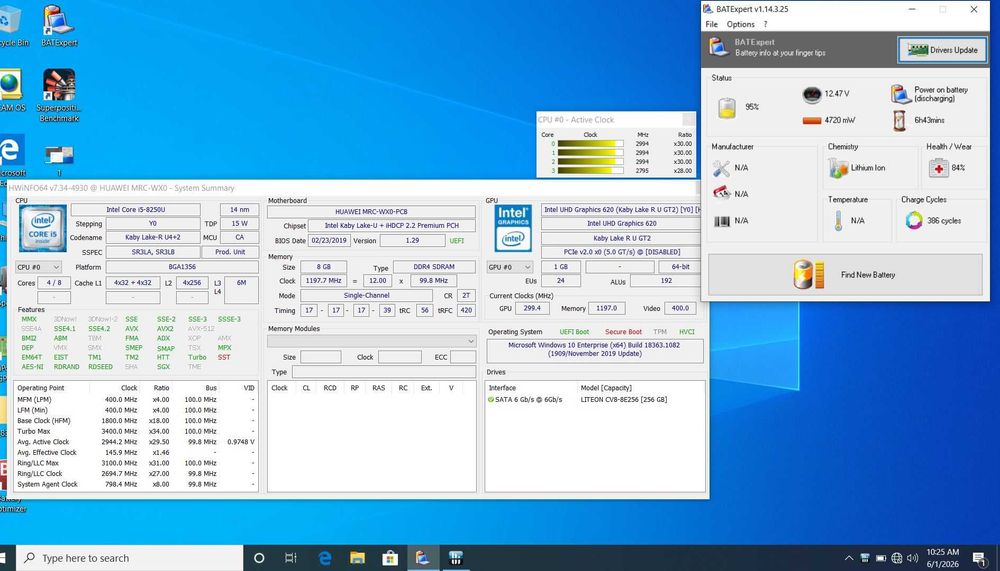Click the voltage gauge icon beside 12.47 V

click(812, 94)
